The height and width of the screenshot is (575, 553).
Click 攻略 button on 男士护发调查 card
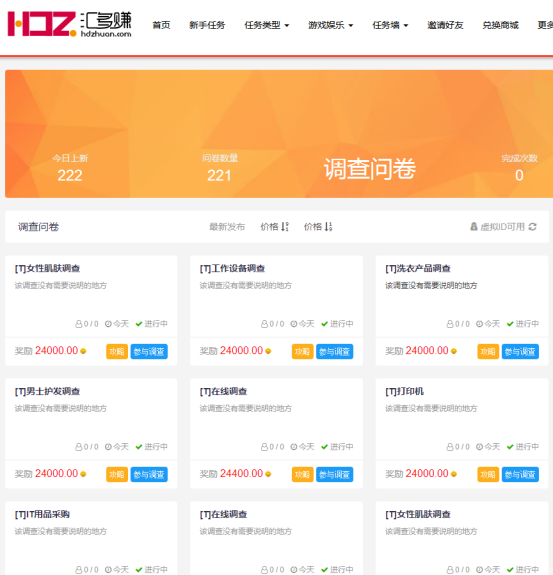117,474
